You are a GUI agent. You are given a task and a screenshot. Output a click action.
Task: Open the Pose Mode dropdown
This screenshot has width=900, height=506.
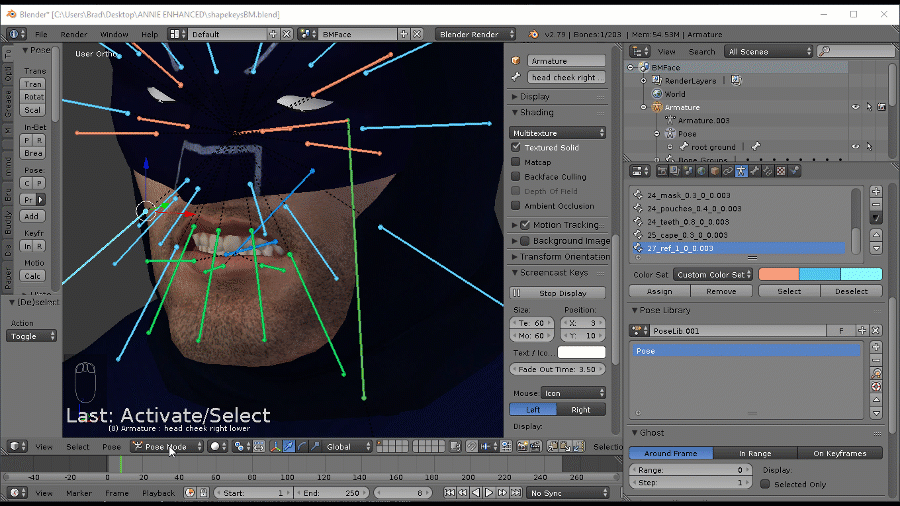click(166, 447)
